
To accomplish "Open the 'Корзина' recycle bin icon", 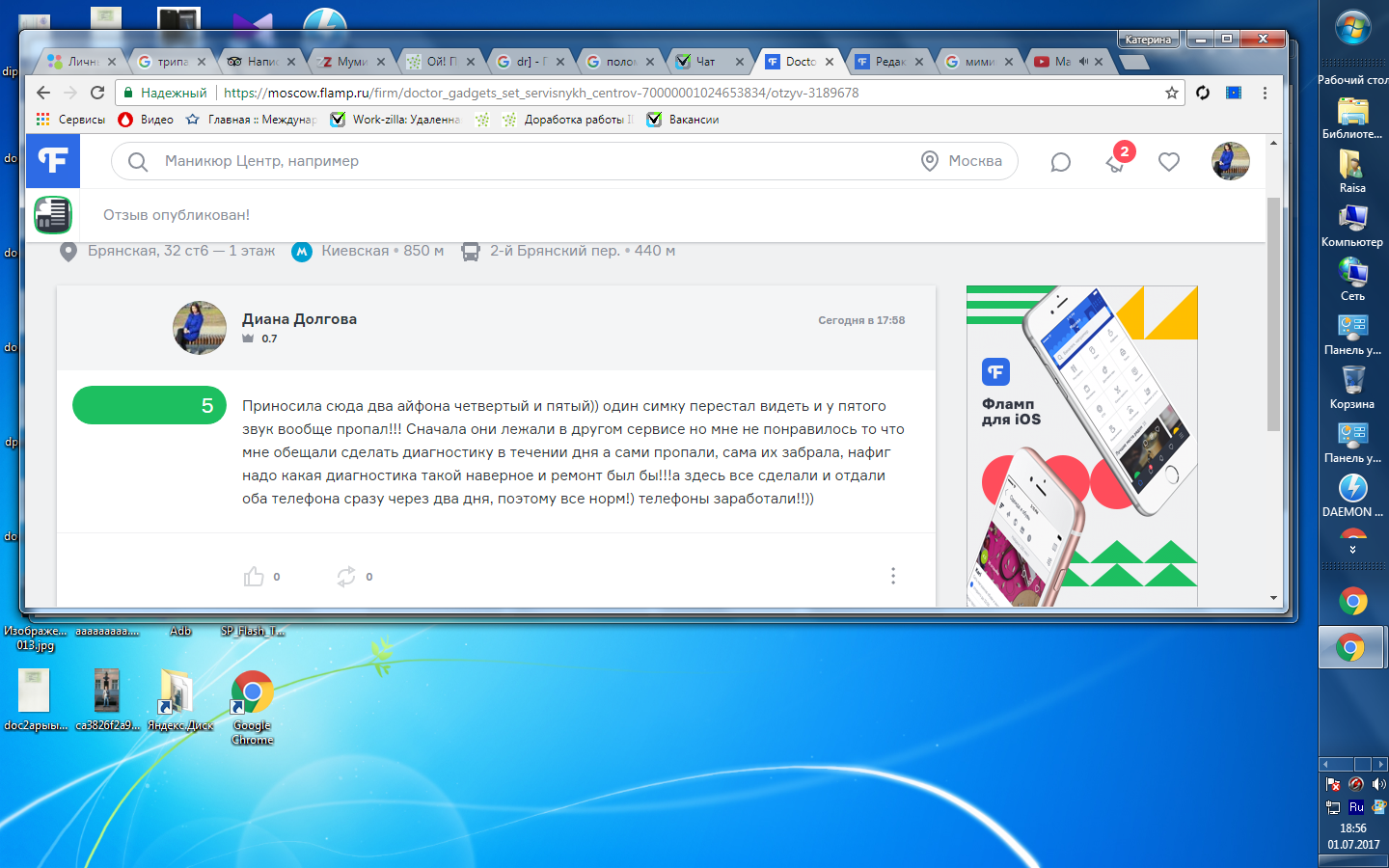I will tap(1352, 389).
